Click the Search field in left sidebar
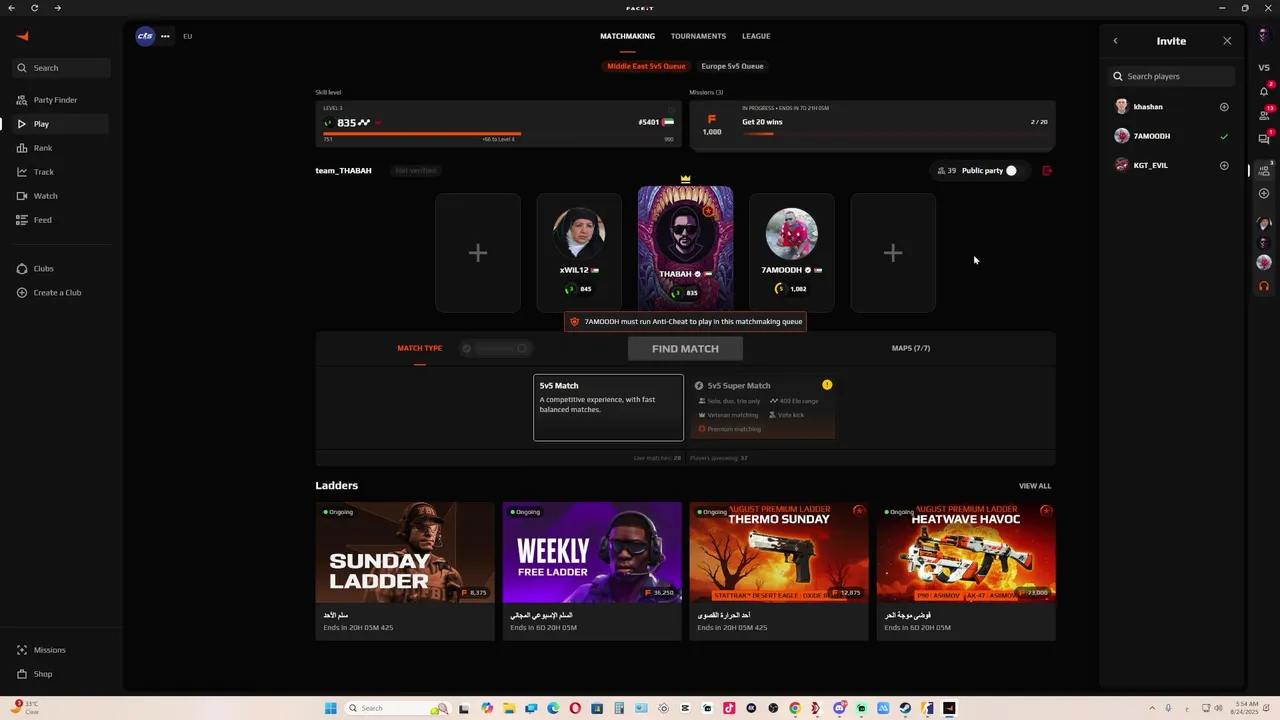The width and height of the screenshot is (1280, 720). 63,68
